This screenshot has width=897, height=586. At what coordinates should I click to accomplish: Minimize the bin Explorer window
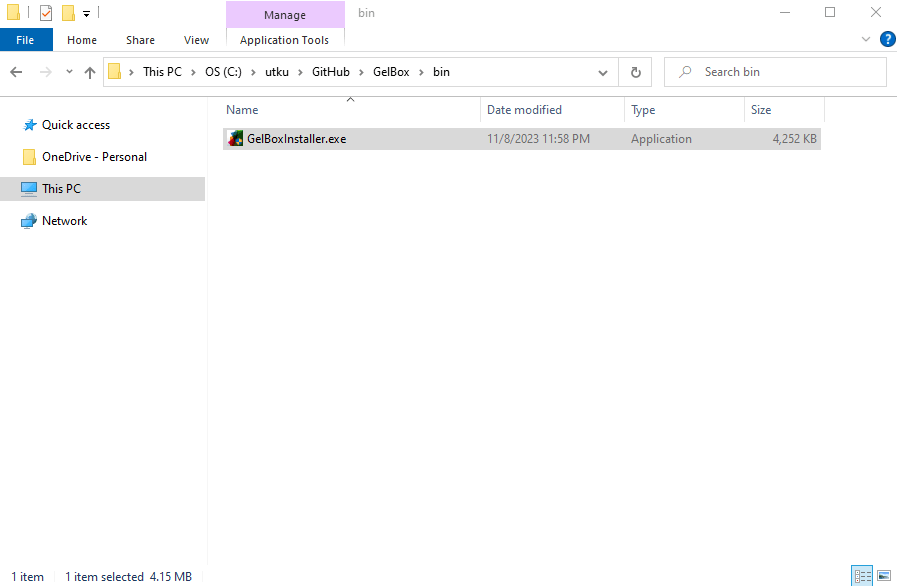click(785, 13)
